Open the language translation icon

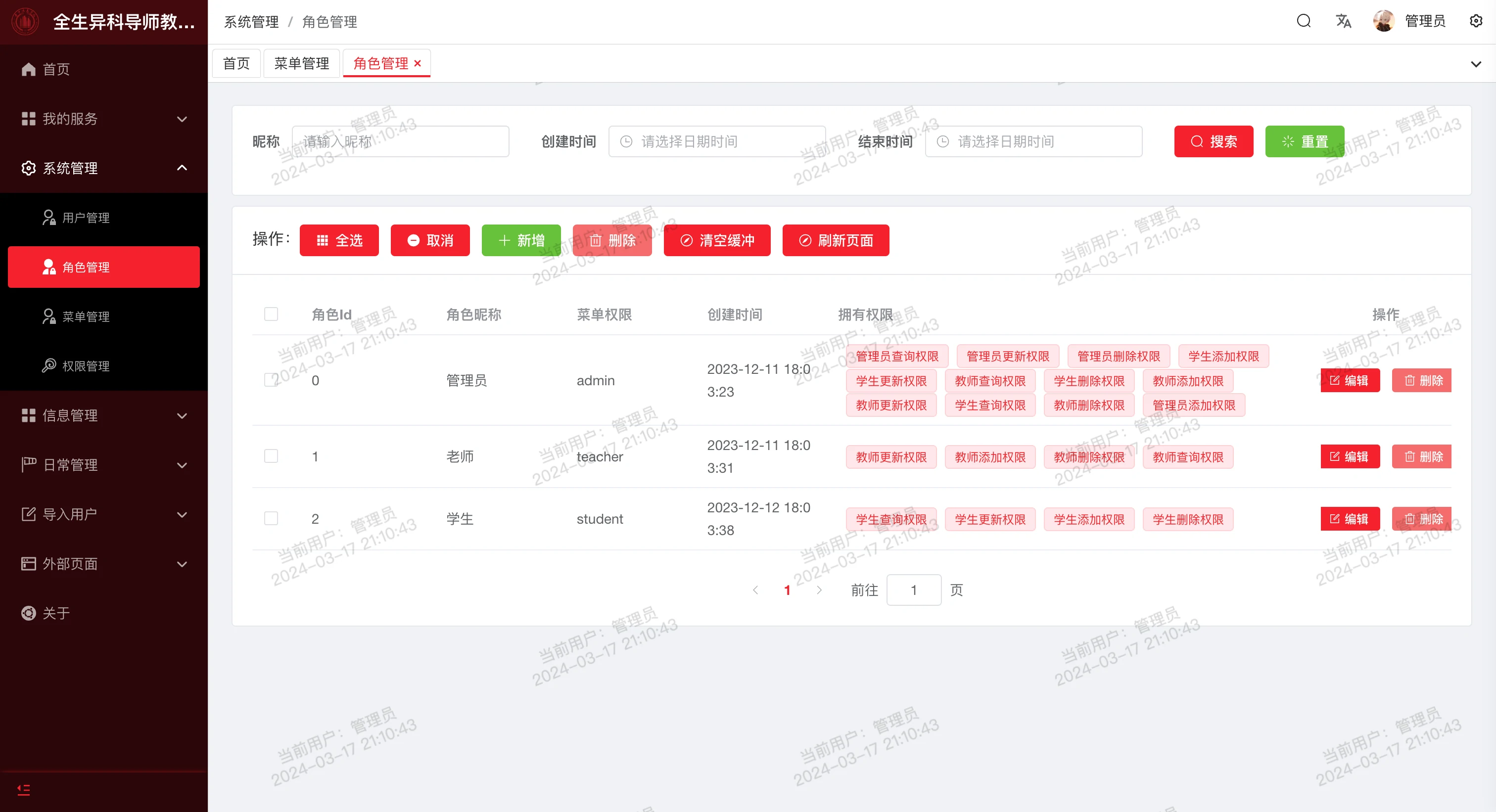pos(1343,21)
